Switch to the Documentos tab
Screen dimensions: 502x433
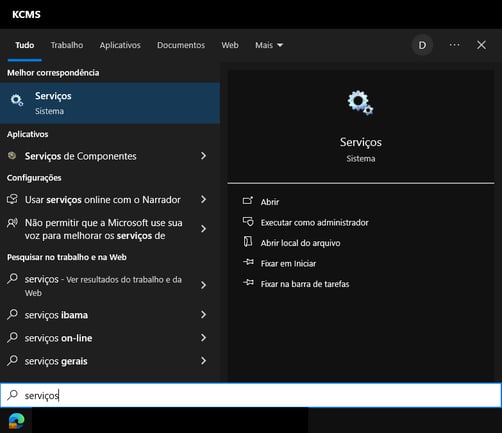click(181, 45)
